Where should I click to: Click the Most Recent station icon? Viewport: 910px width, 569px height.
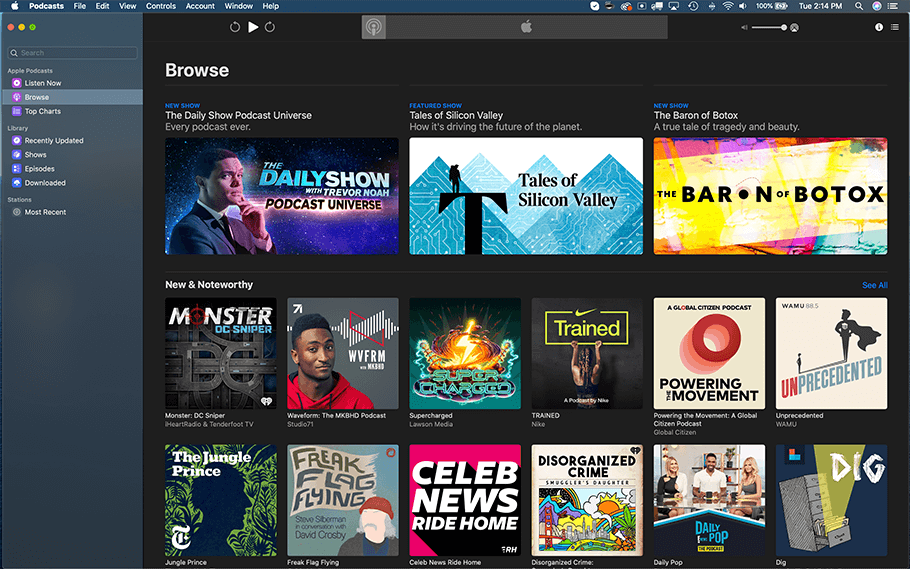point(17,212)
